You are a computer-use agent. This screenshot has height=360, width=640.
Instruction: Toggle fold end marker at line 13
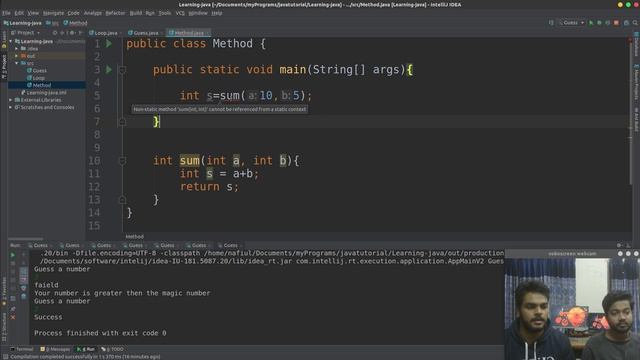122,200
